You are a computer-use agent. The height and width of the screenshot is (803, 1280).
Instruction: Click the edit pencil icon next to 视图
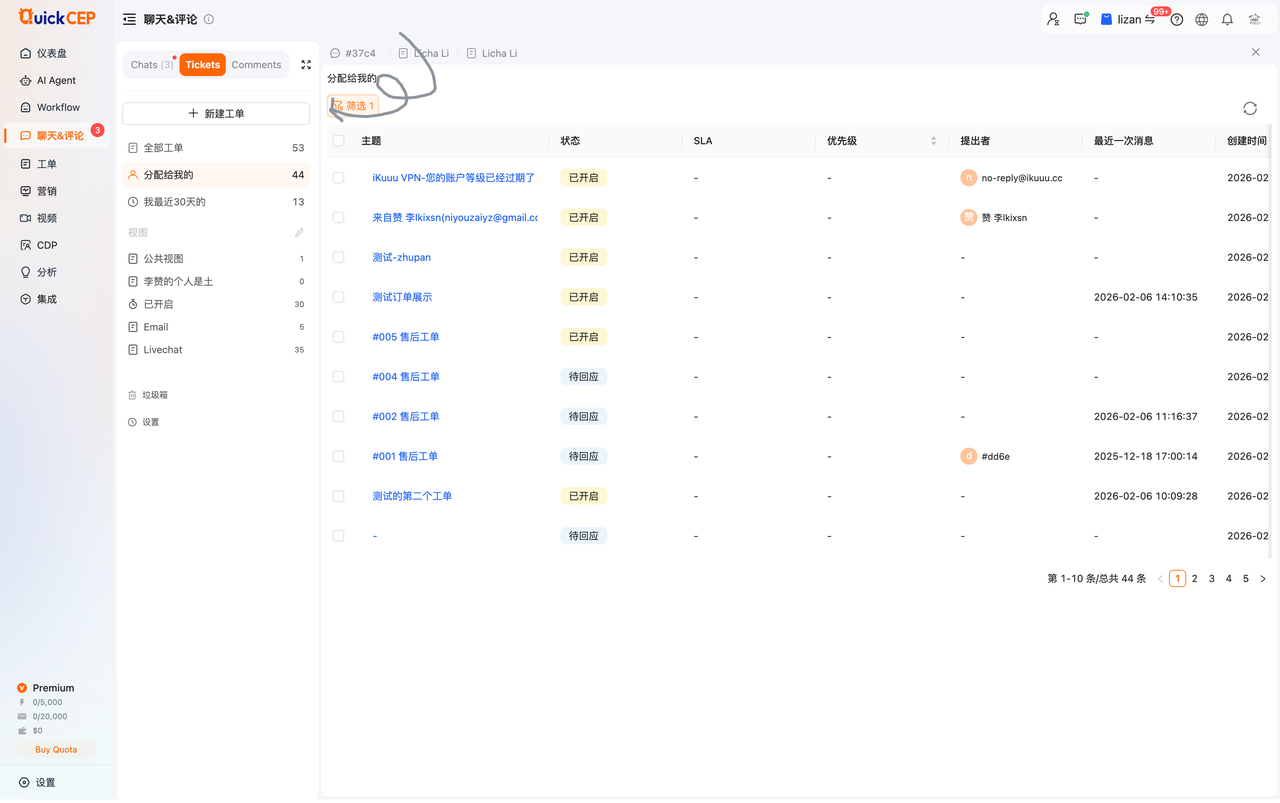click(x=299, y=233)
